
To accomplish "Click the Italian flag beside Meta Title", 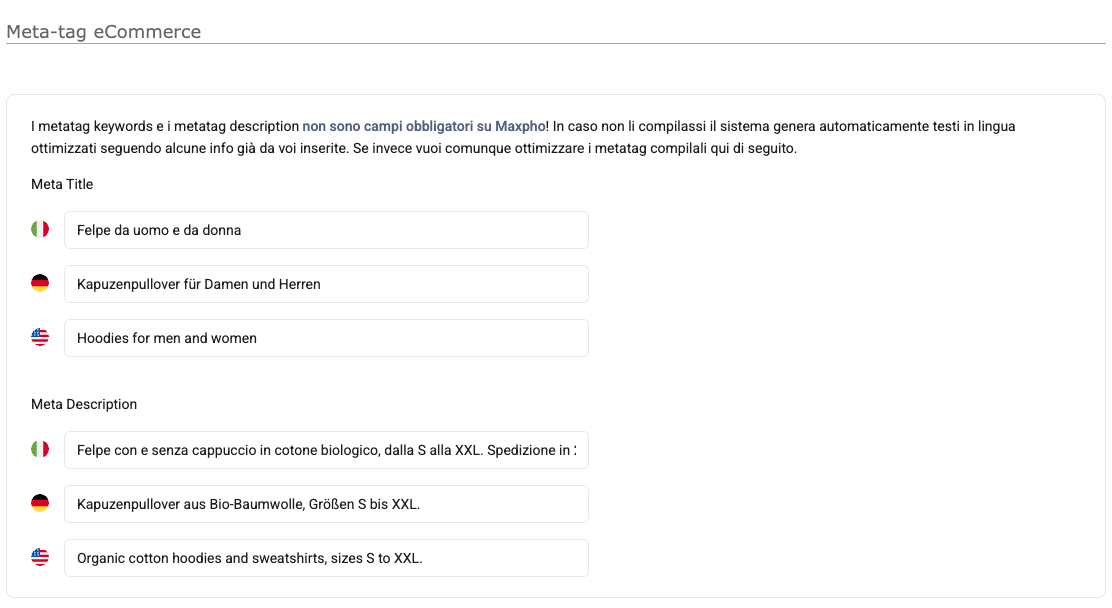I will 40,229.
